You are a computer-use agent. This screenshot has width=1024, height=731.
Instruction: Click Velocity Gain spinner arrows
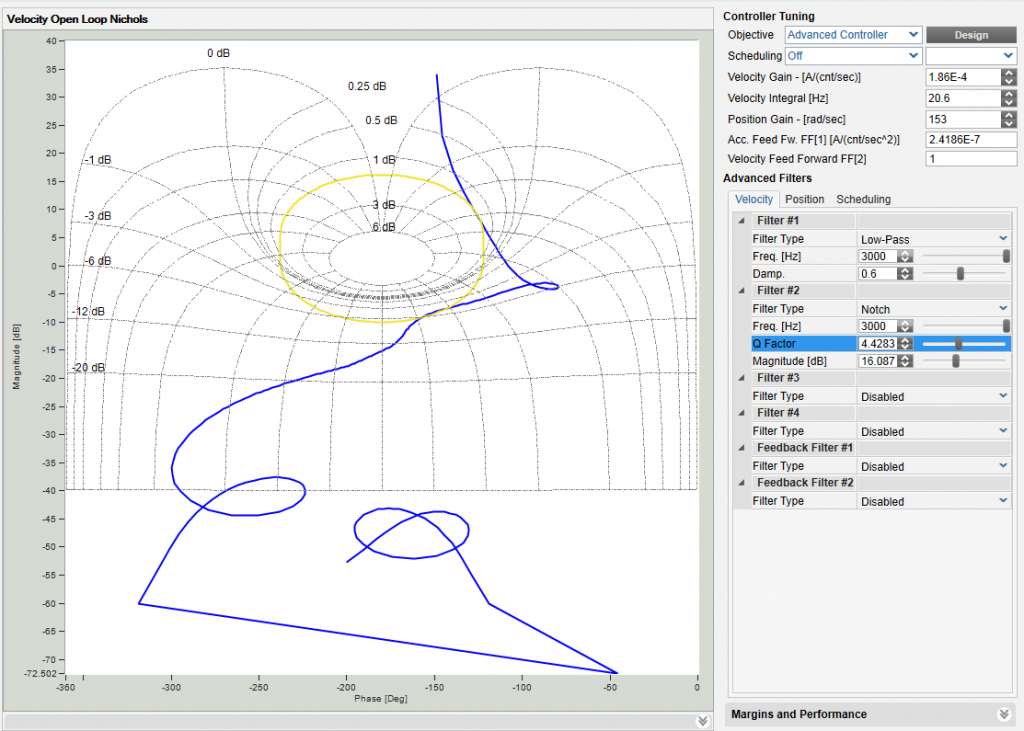coord(1009,77)
